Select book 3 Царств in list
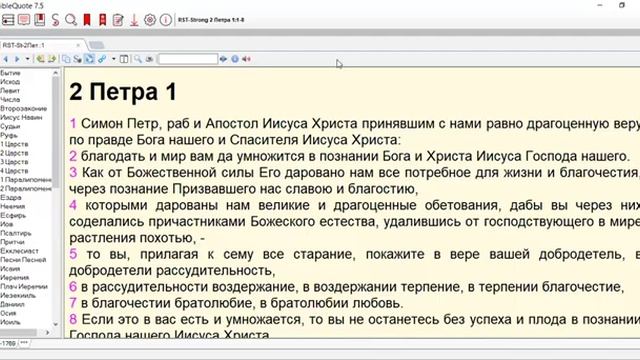The height and width of the screenshot is (360, 640). pyautogui.click(x=14, y=162)
